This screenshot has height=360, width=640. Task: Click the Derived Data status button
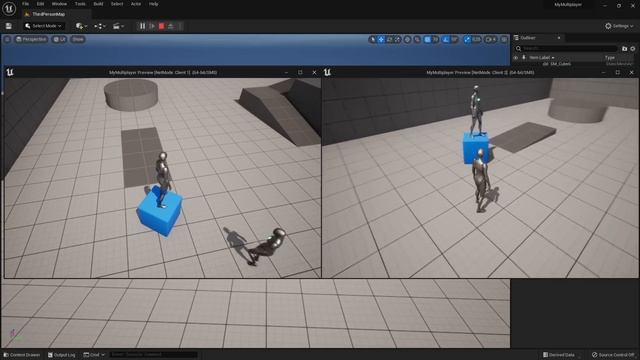pos(560,355)
